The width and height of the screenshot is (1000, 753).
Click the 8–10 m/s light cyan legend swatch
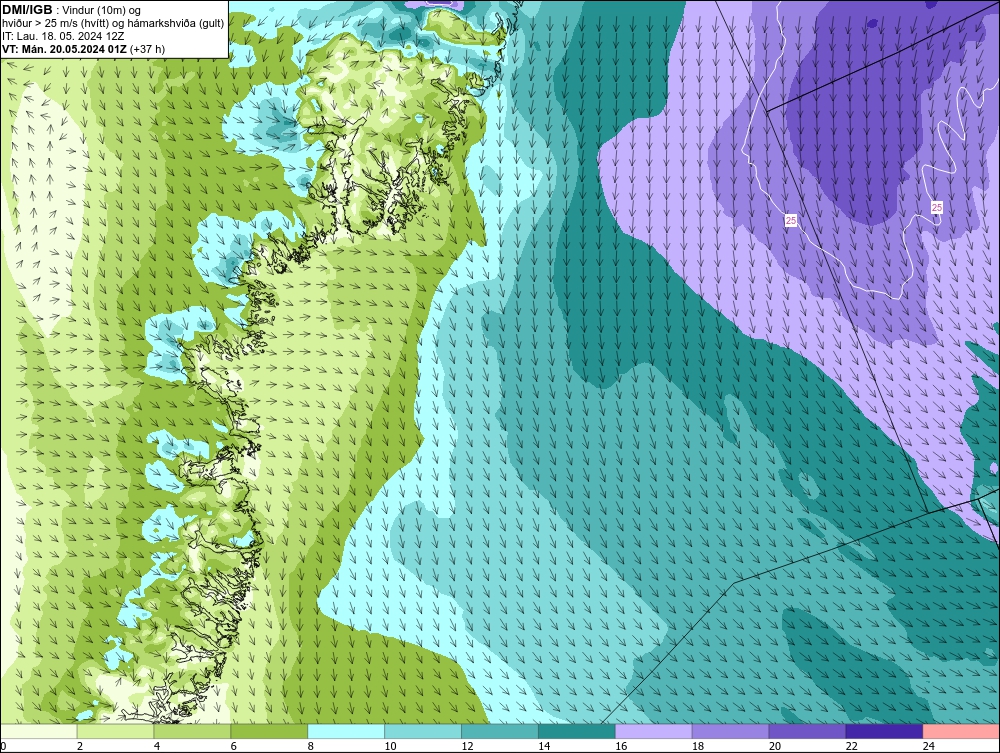346,731
